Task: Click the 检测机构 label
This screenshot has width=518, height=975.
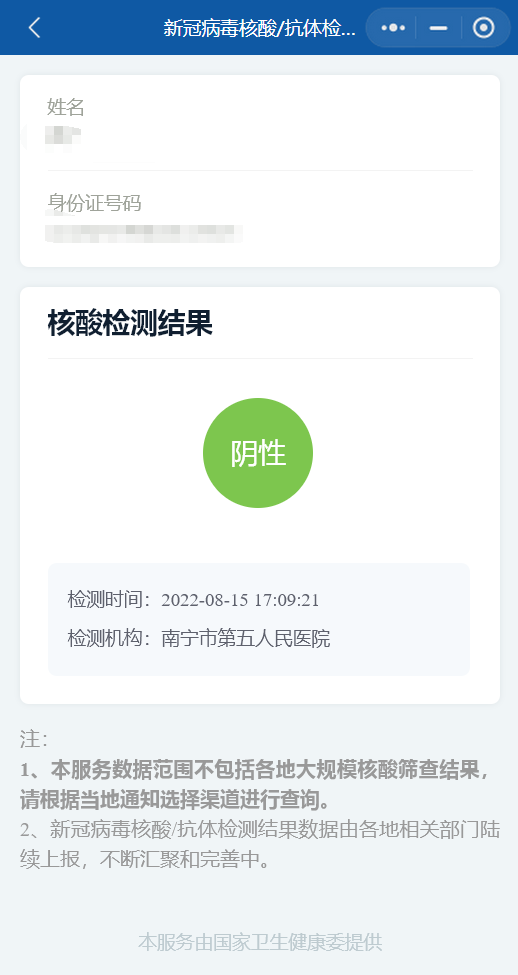Action: coord(109,639)
